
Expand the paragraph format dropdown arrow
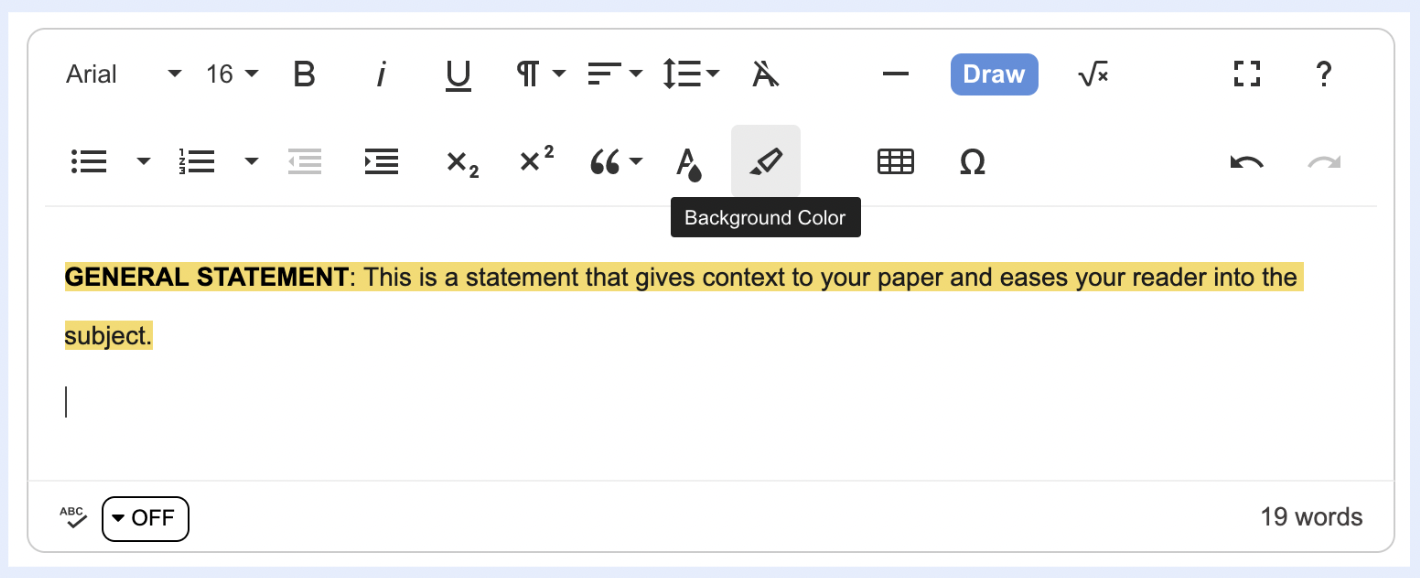coord(559,74)
